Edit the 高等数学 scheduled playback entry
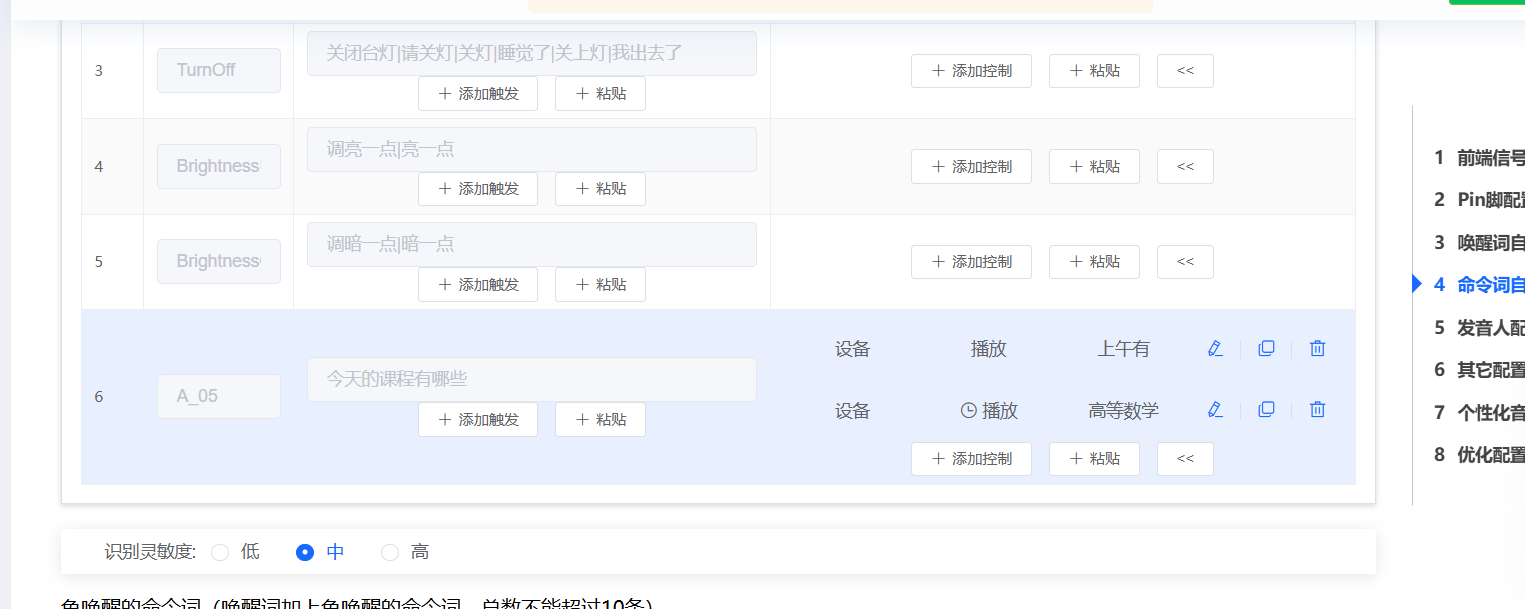This screenshot has width=1525, height=609. click(1215, 409)
